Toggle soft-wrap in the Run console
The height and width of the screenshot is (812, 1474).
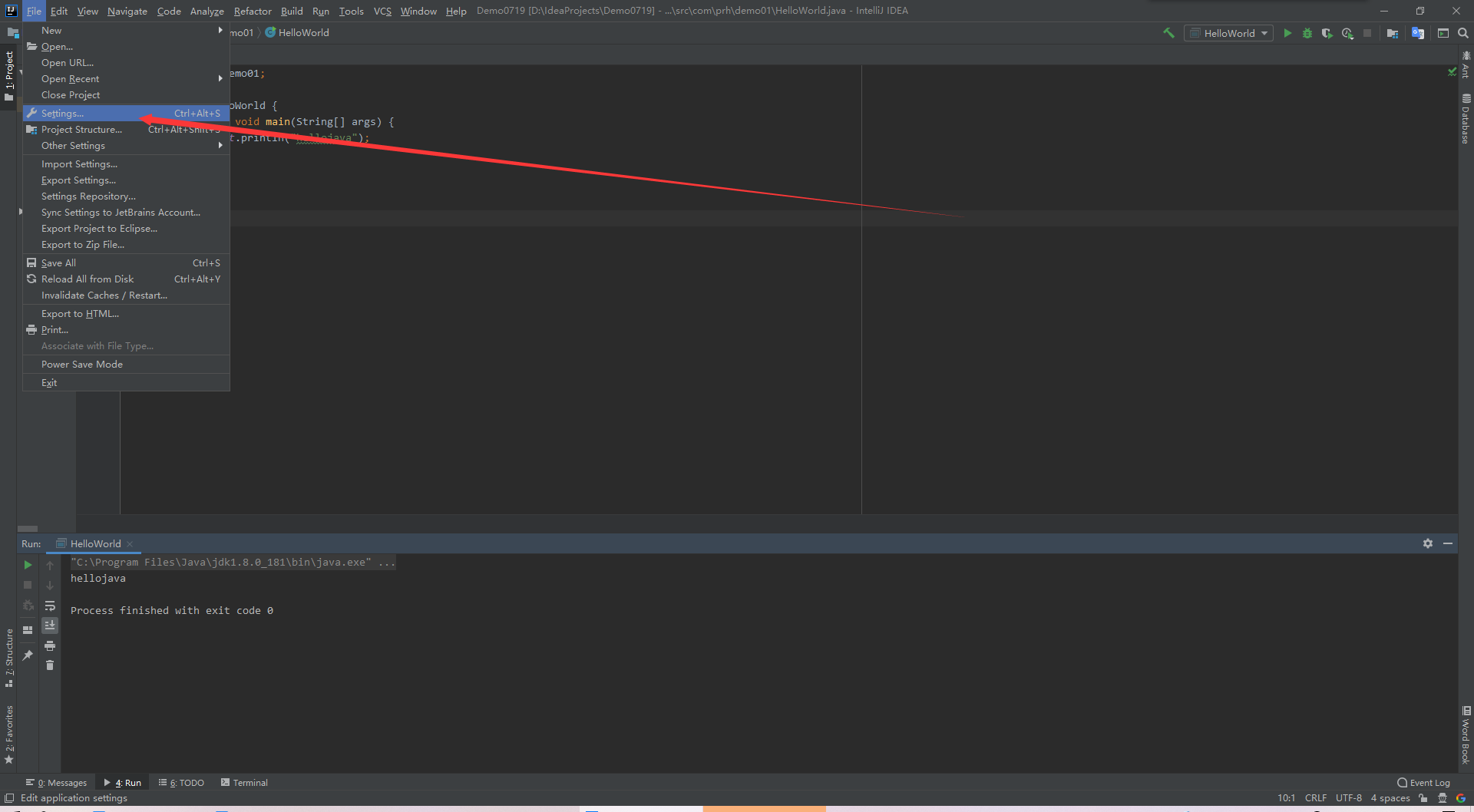click(50, 606)
